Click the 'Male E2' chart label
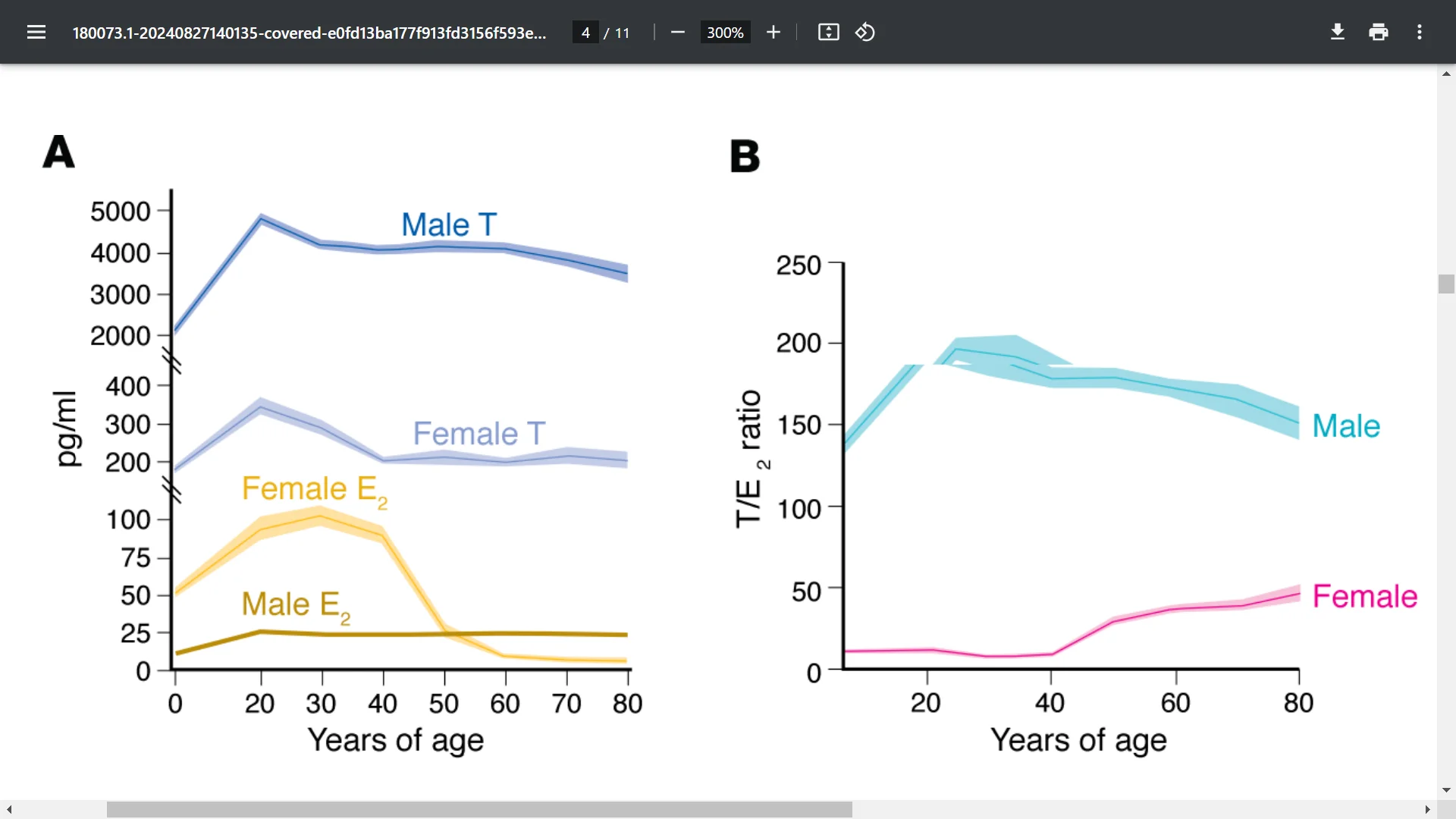1456x819 pixels. point(296,607)
